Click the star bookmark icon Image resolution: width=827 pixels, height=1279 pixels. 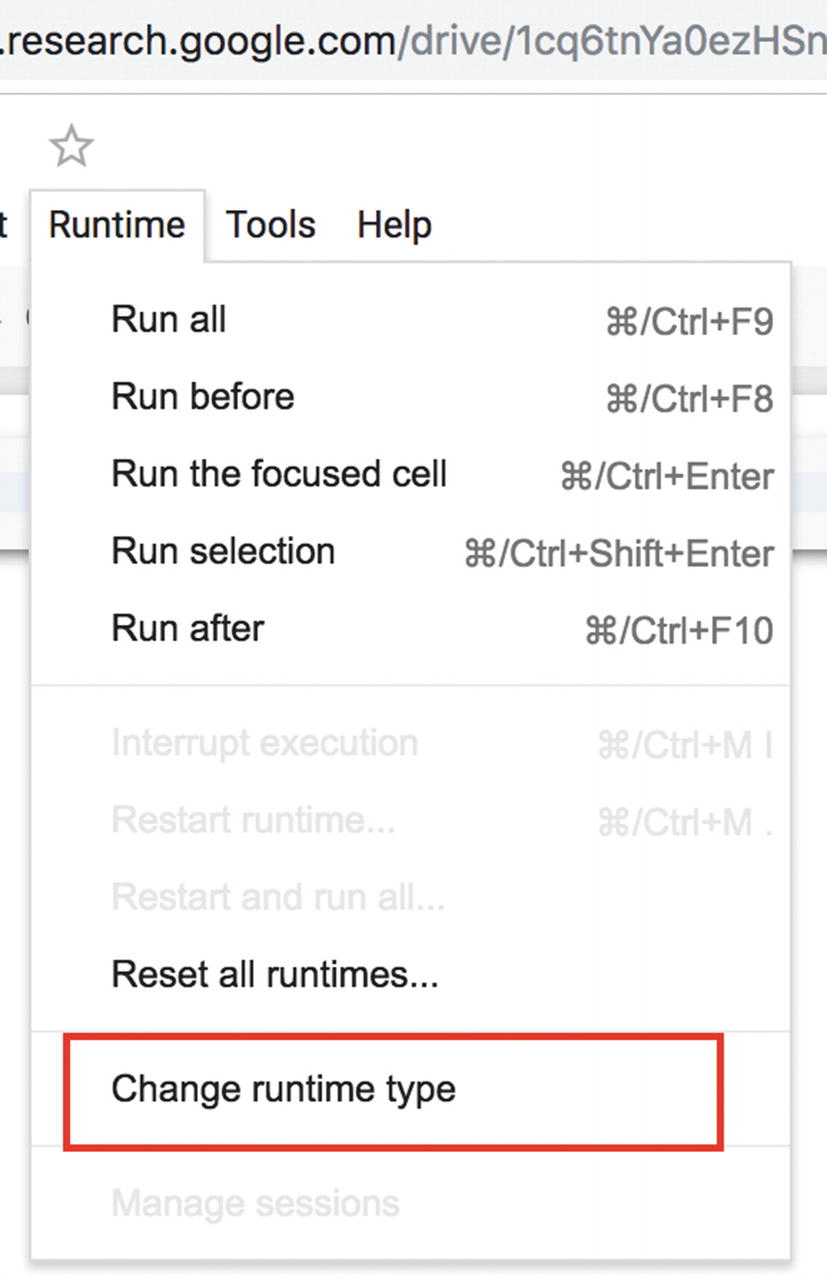click(71, 148)
